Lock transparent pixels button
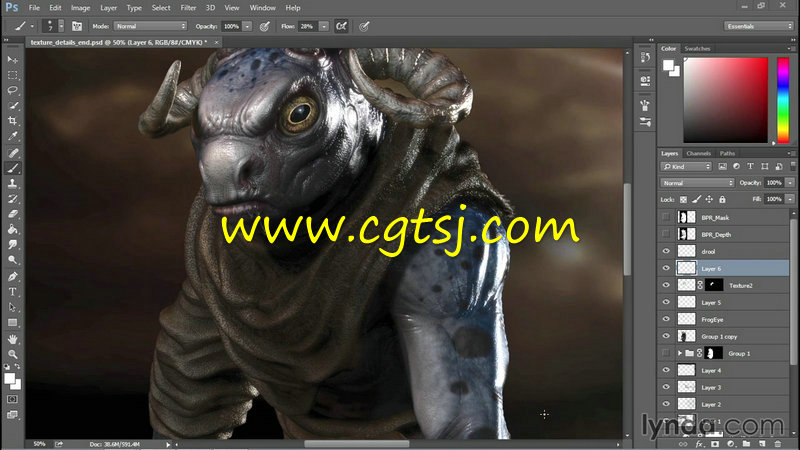This screenshot has width=800, height=450. coord(683,199)
